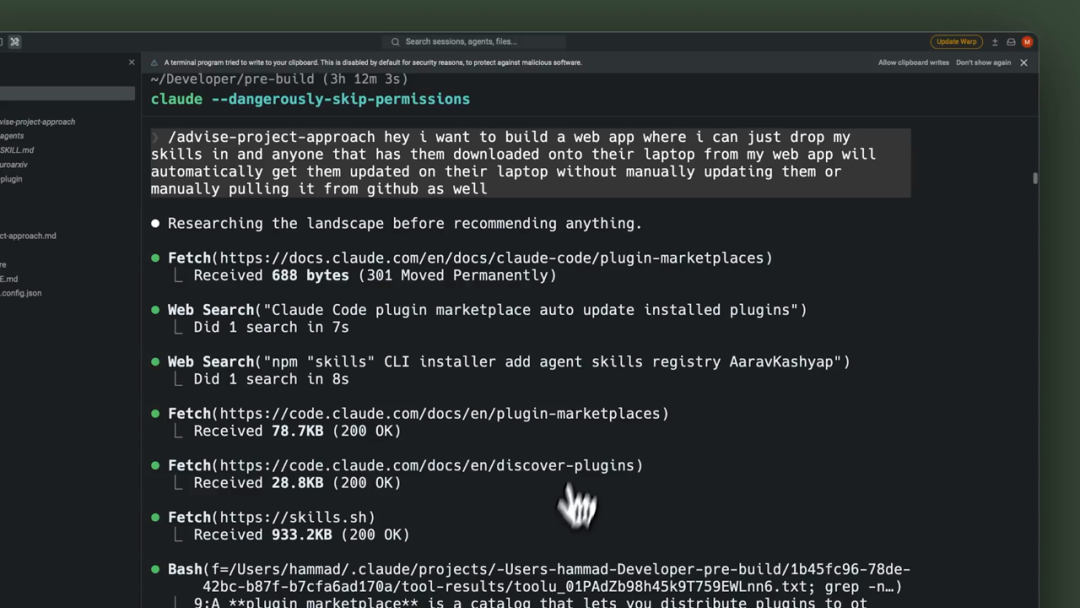Open '.config.json' in the sidebar
This screenshot has height=608, width=1080.
21,293
